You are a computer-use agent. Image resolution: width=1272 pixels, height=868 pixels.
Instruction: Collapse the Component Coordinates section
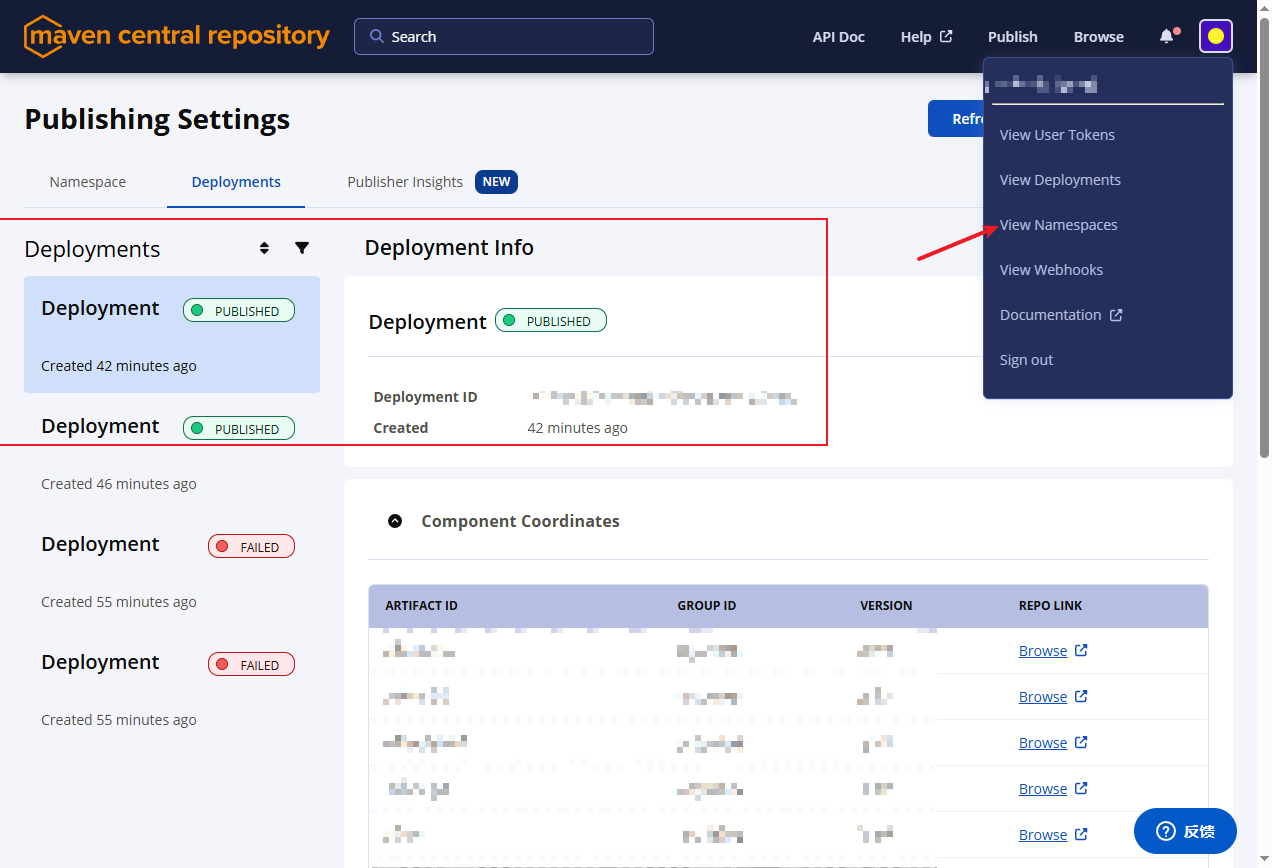pyautogui.click(x=395, y=521)
